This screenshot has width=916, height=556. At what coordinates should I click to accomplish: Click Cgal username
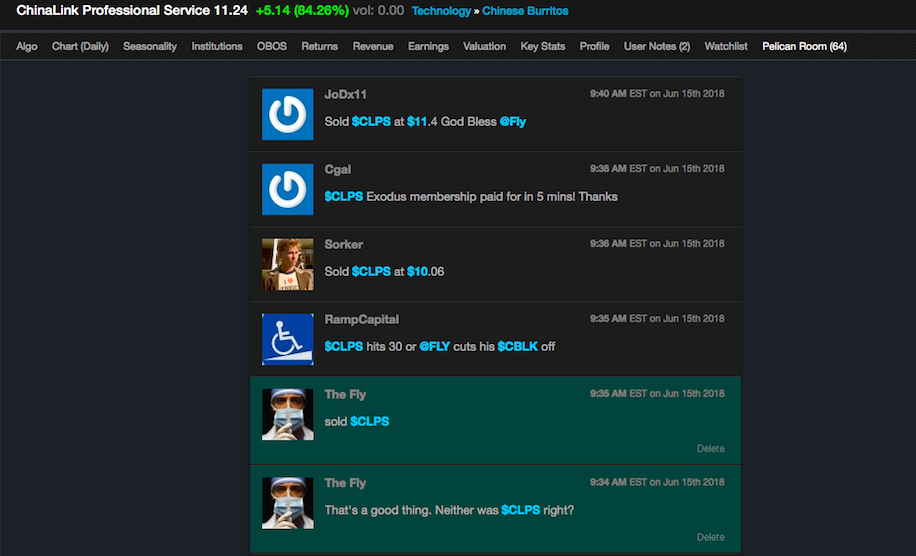coord(338,169)
